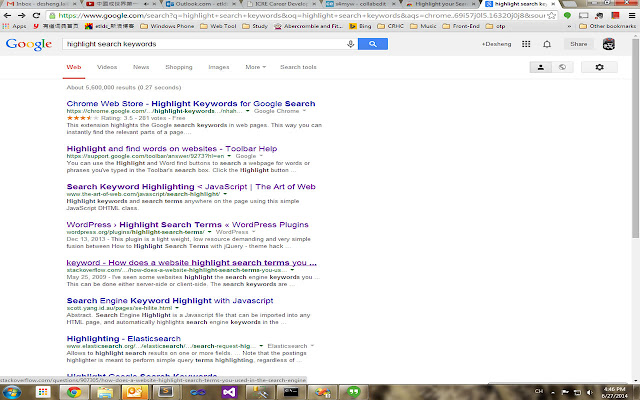Show personal results with person toggle
This screenshot has width=640, height=400.
click(x=540, y=67)
